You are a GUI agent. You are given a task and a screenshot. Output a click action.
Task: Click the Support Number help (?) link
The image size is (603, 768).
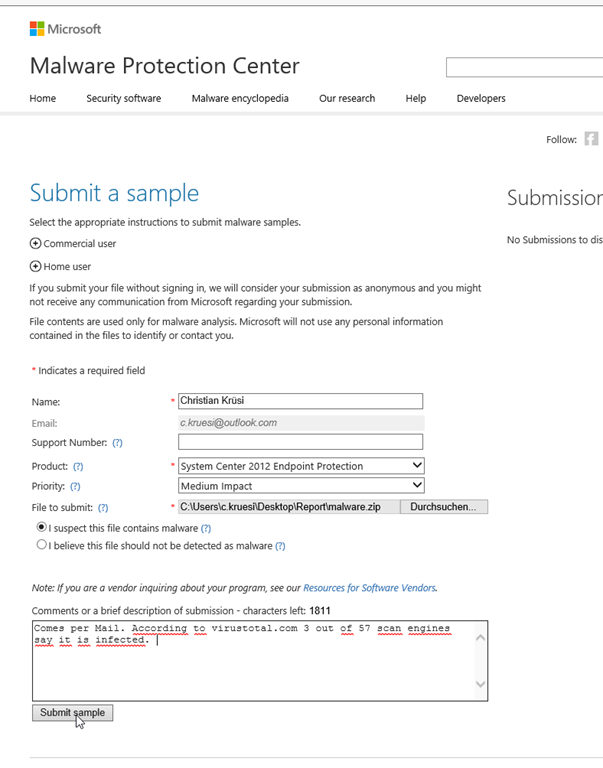(x=117, y=442)
